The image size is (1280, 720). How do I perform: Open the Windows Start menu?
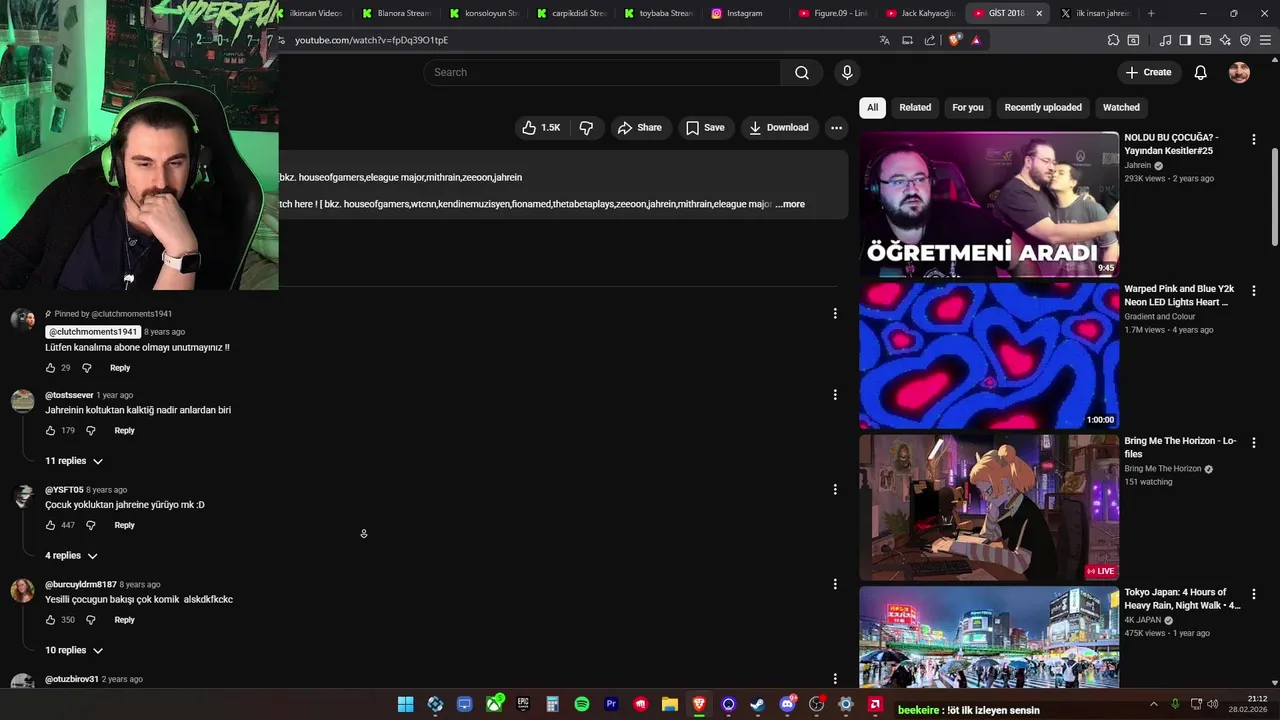tap(405, 704)
